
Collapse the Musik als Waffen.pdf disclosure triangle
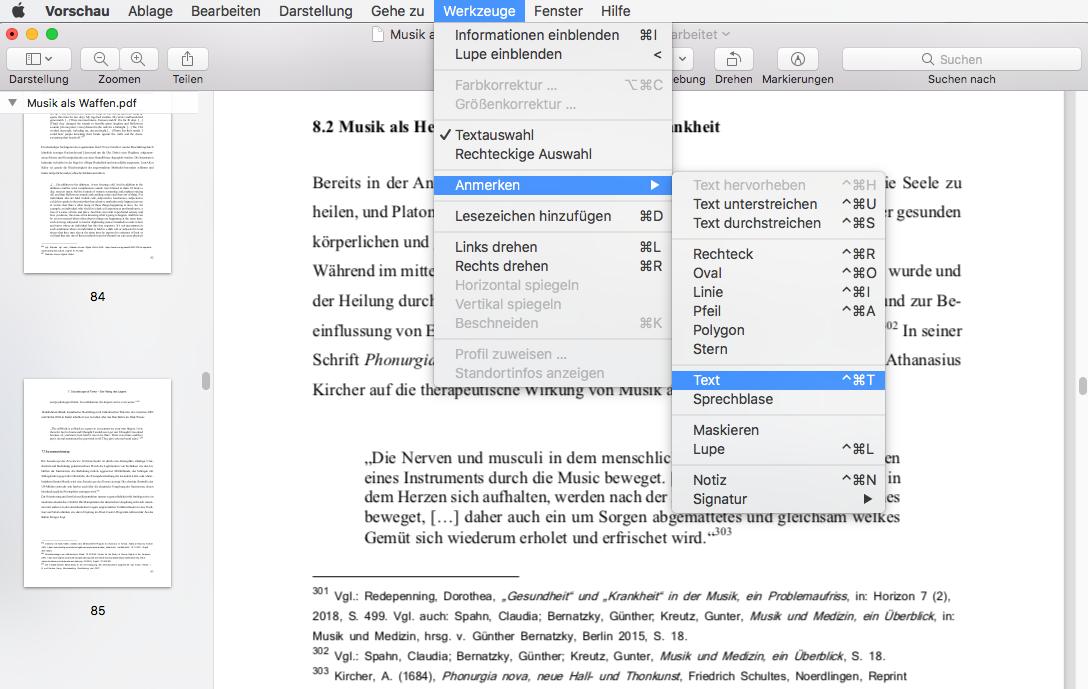[12, 103]
